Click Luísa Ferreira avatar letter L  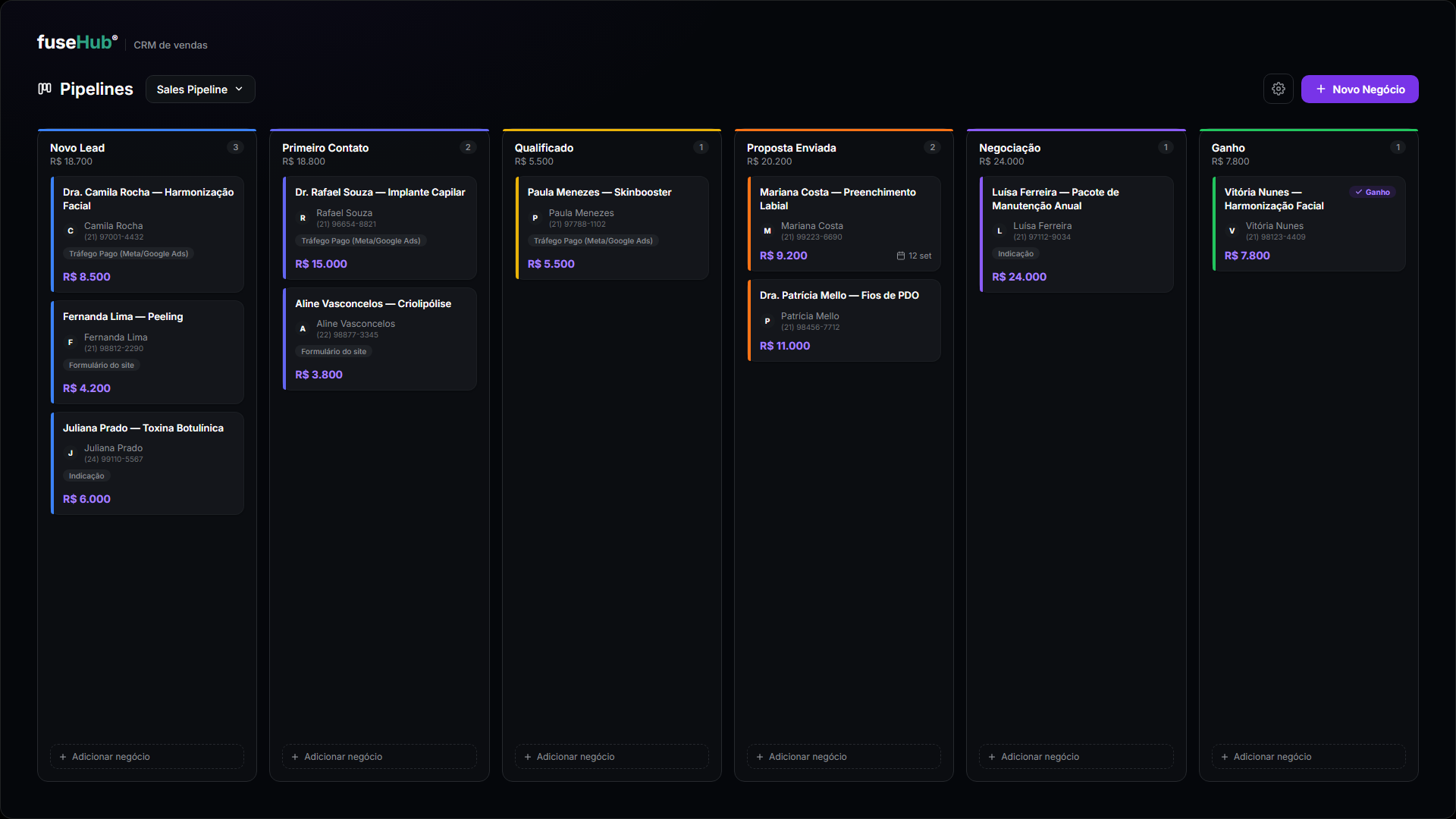click(x=999, y=231)
